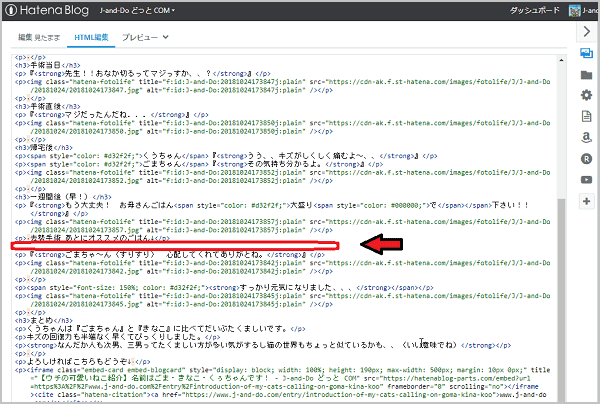The image size is (600, 404).
Task: Expand the プレビュー dropdown chevron
Action: click(165, 37)
